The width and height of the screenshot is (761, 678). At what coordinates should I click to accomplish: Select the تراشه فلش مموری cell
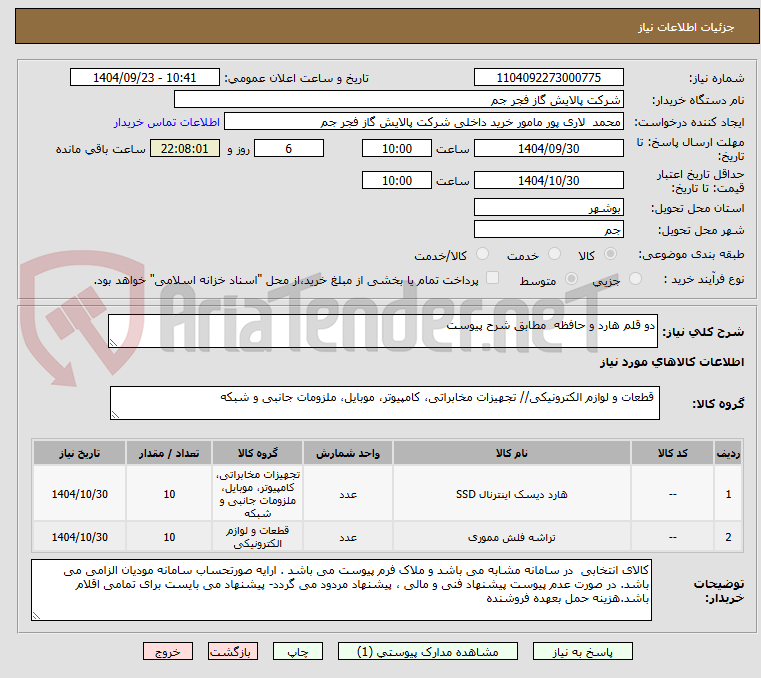coord(512,537)
